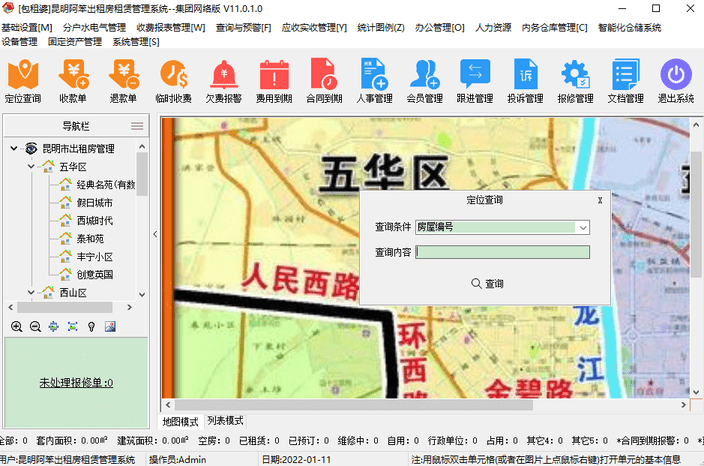This screenshot has width=704, height=466.
Task: Open the 分户水电气管理 menu
Action: (x=94, y=28)
